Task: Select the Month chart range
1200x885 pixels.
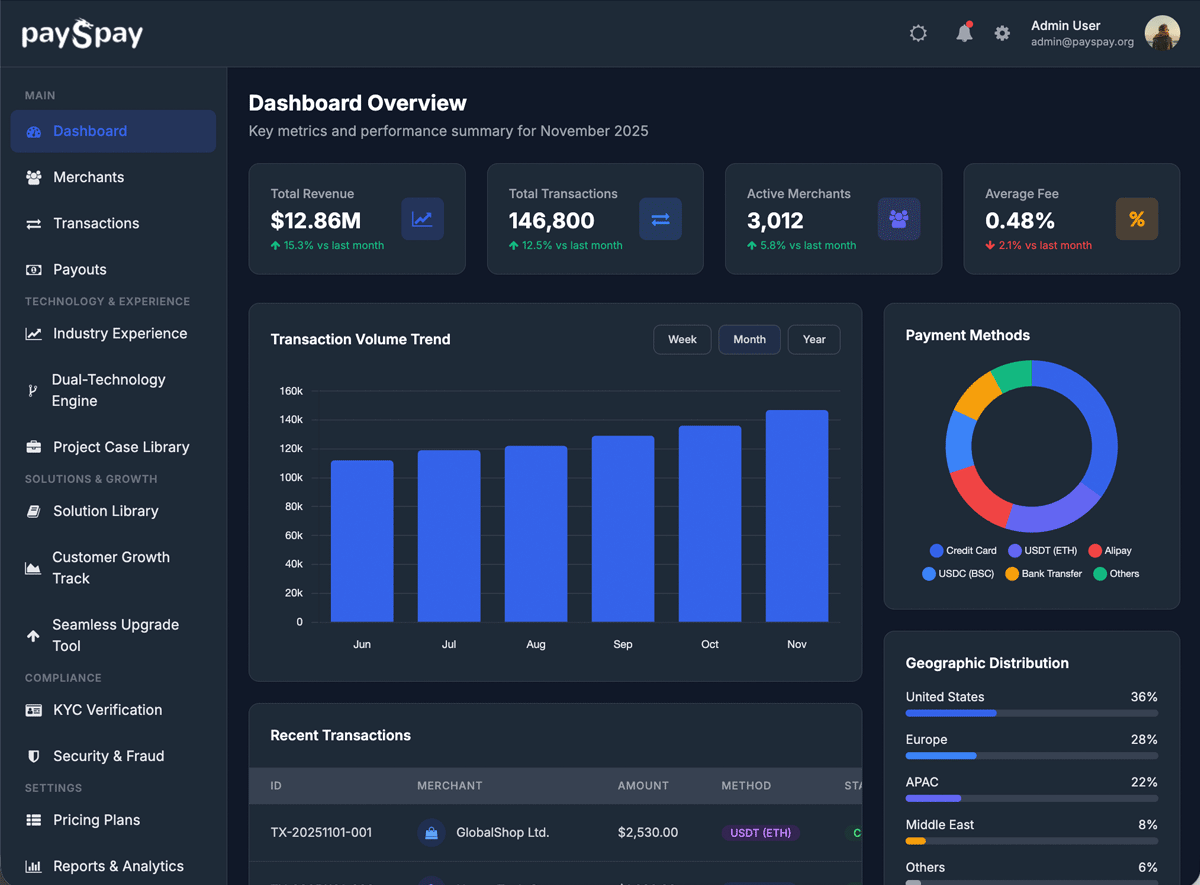Action: 749,339
